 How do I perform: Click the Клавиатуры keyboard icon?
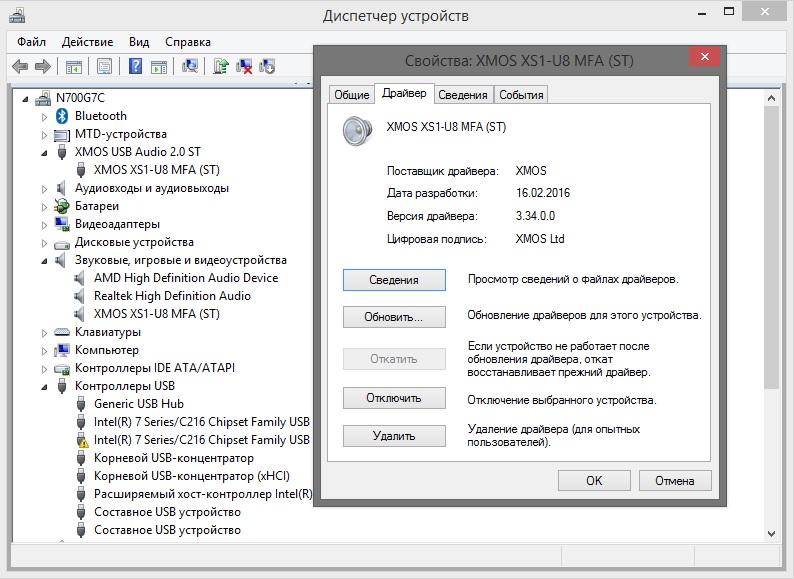[x=62, y=332]
